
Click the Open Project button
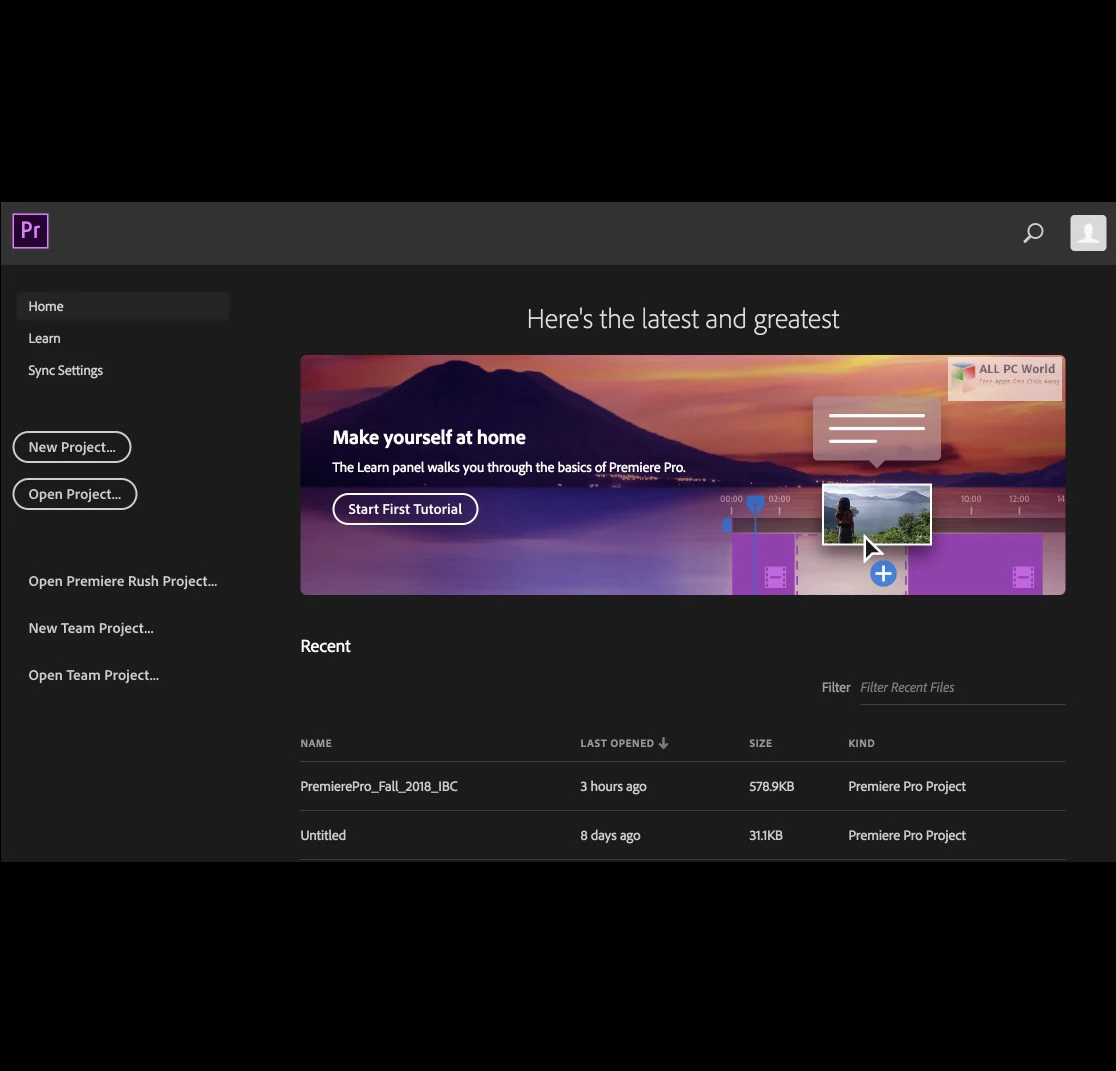(x=74, y=494)
